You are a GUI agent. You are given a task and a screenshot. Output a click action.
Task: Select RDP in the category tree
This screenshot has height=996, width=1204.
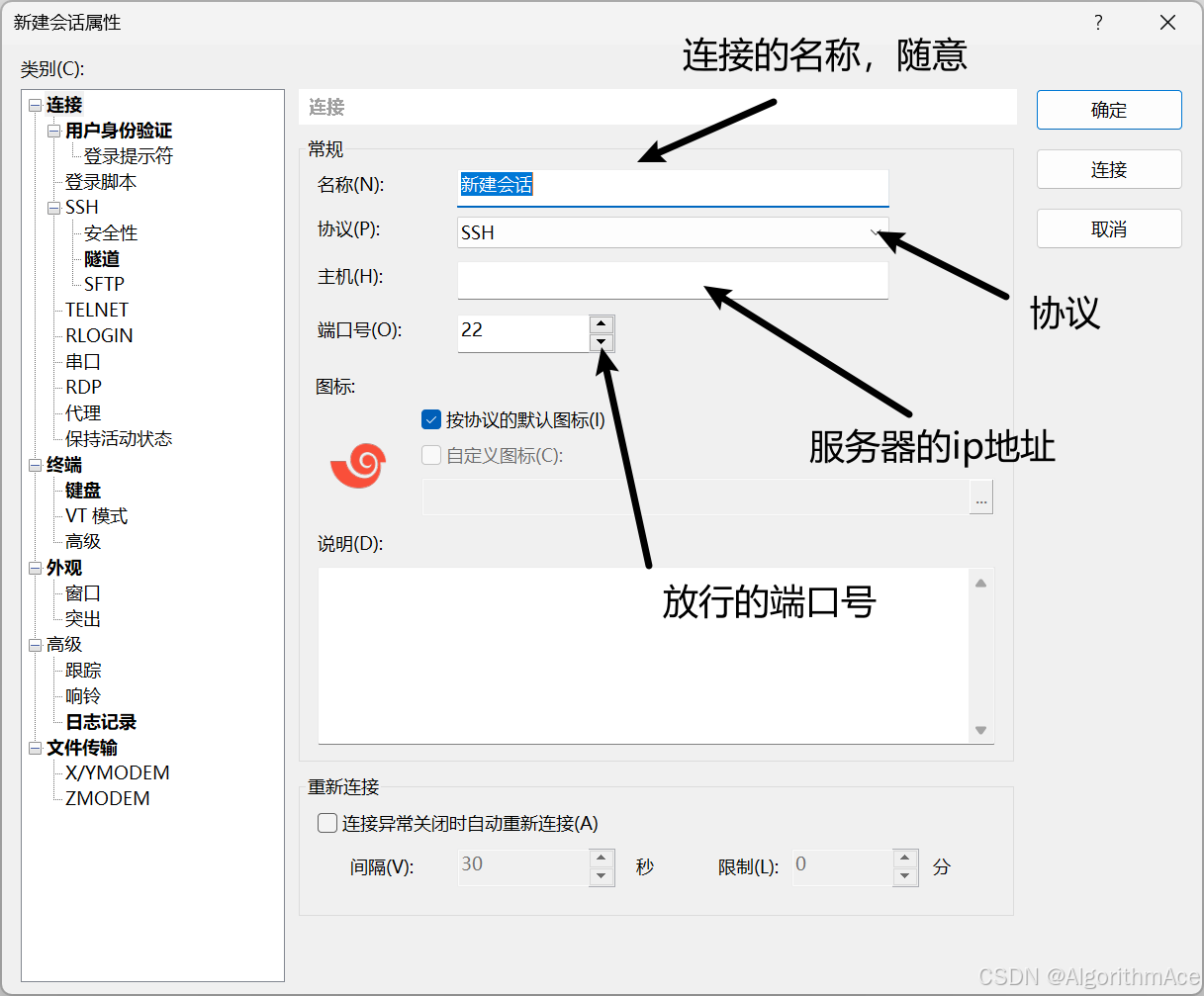83,387
